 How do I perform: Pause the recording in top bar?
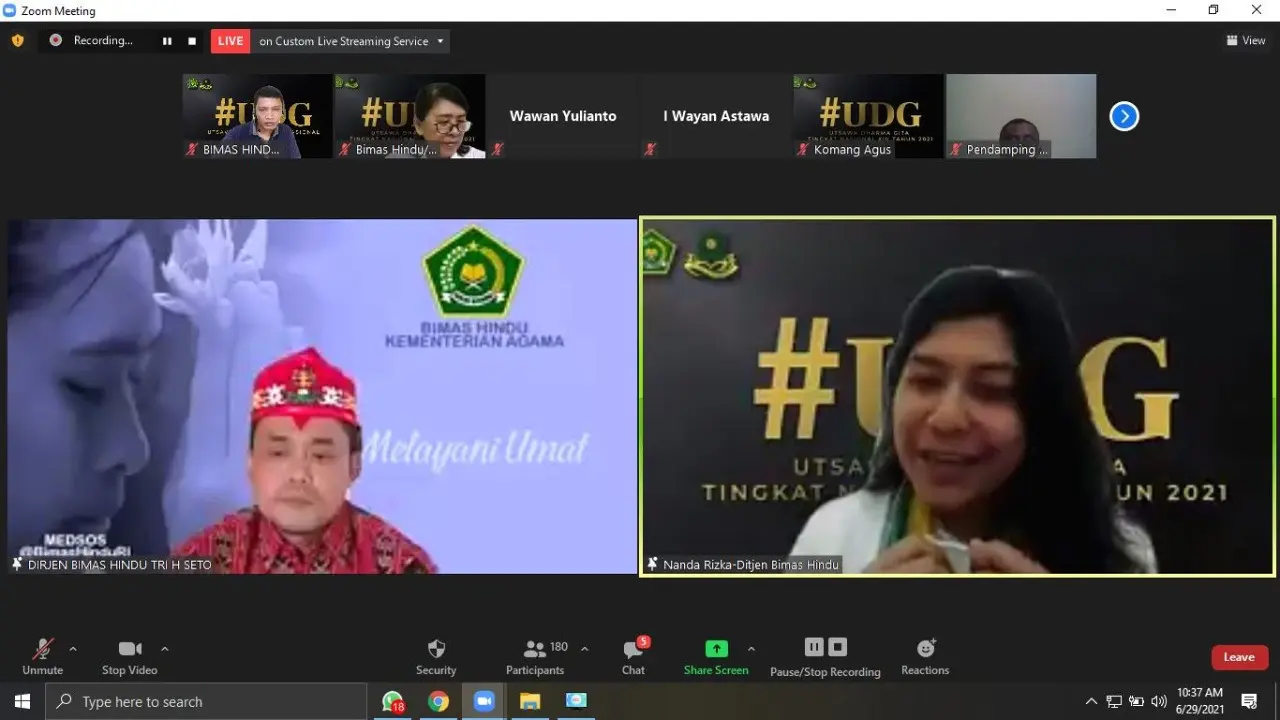pos(167,41)
